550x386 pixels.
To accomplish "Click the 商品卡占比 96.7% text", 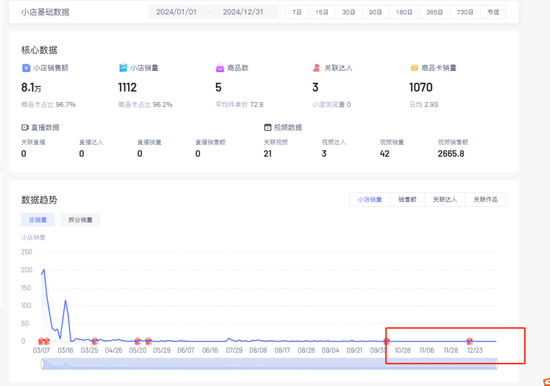I will coord(48,105).
